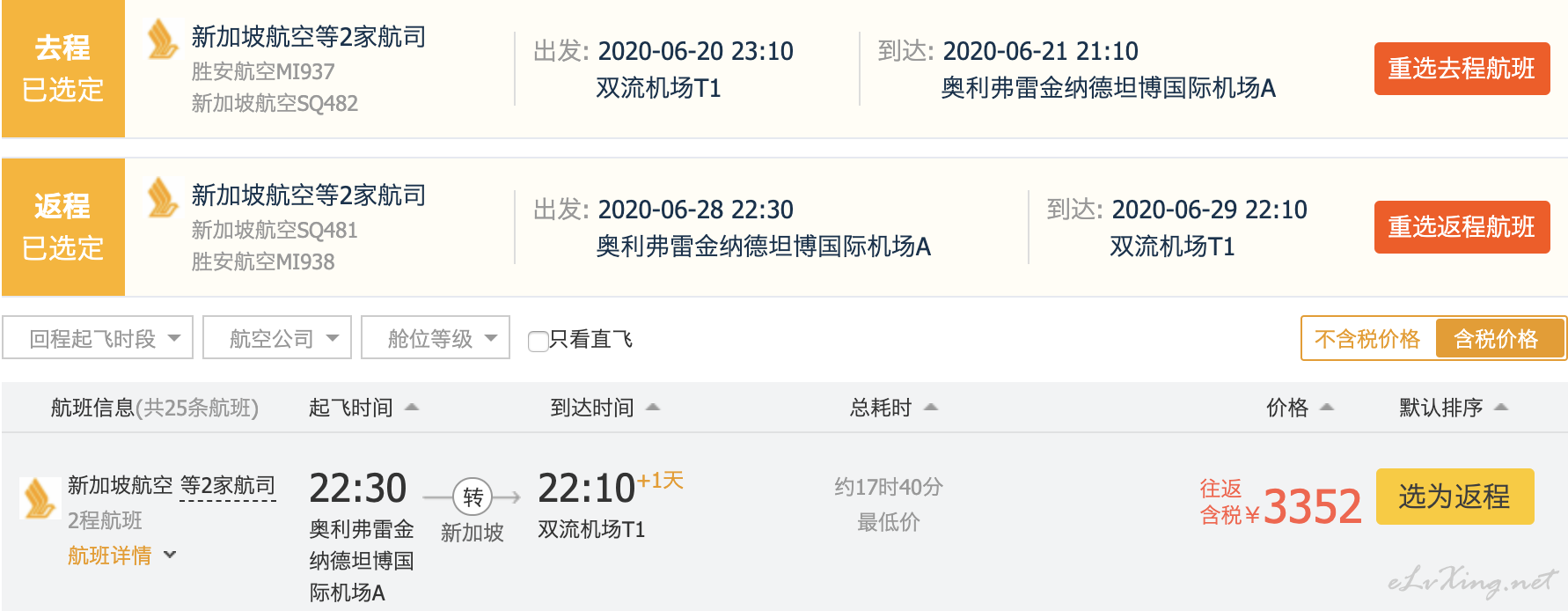
Task: Switch to 含税价格 price display
Action: (x=1499, y=339)
